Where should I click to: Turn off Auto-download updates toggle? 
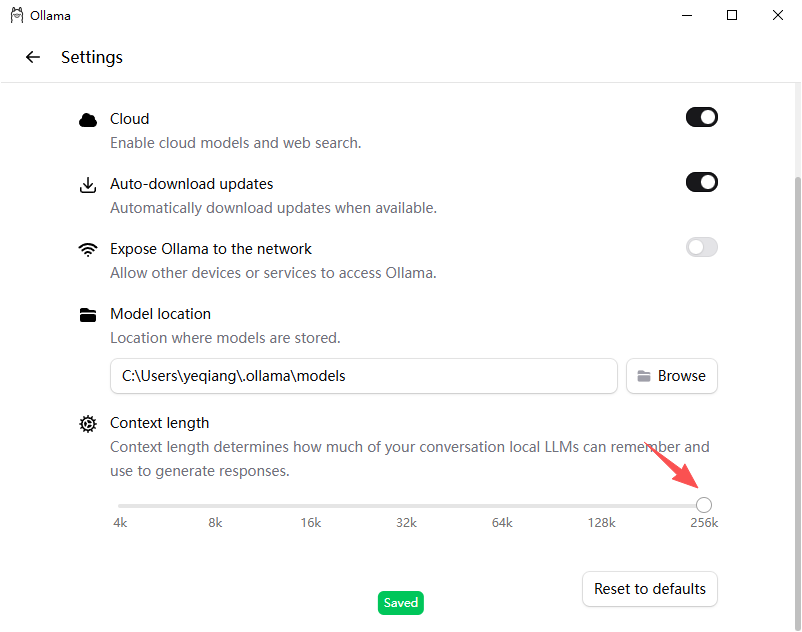point(702,182)
